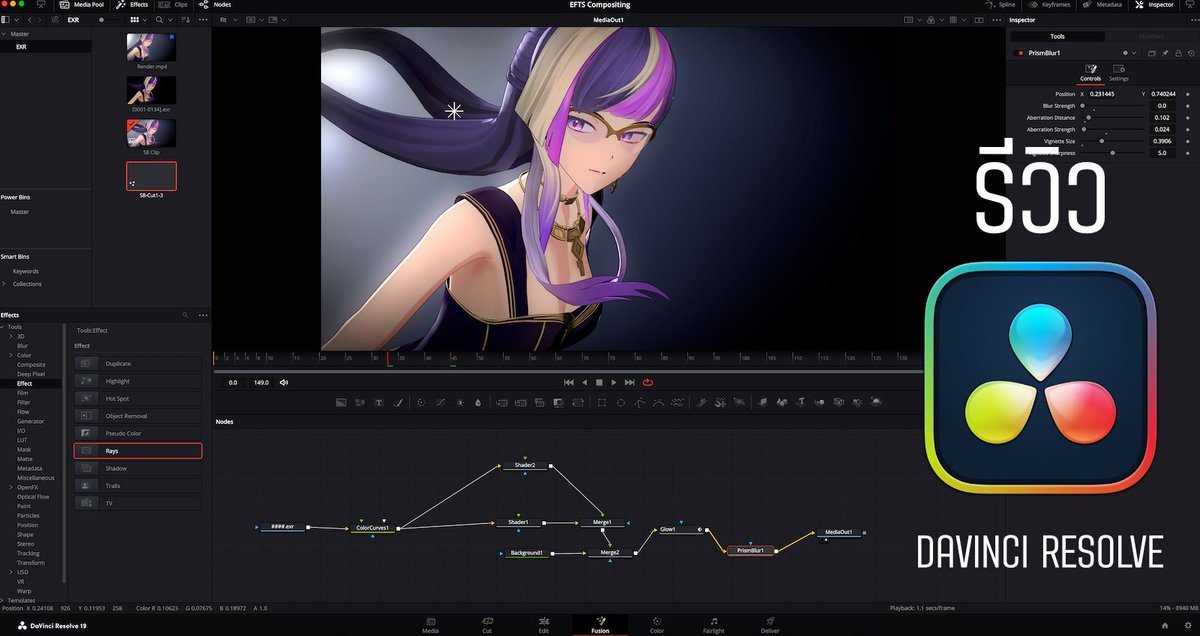
Task: Add a Polygon mask from the toolbar
Action: click(640, 401)
